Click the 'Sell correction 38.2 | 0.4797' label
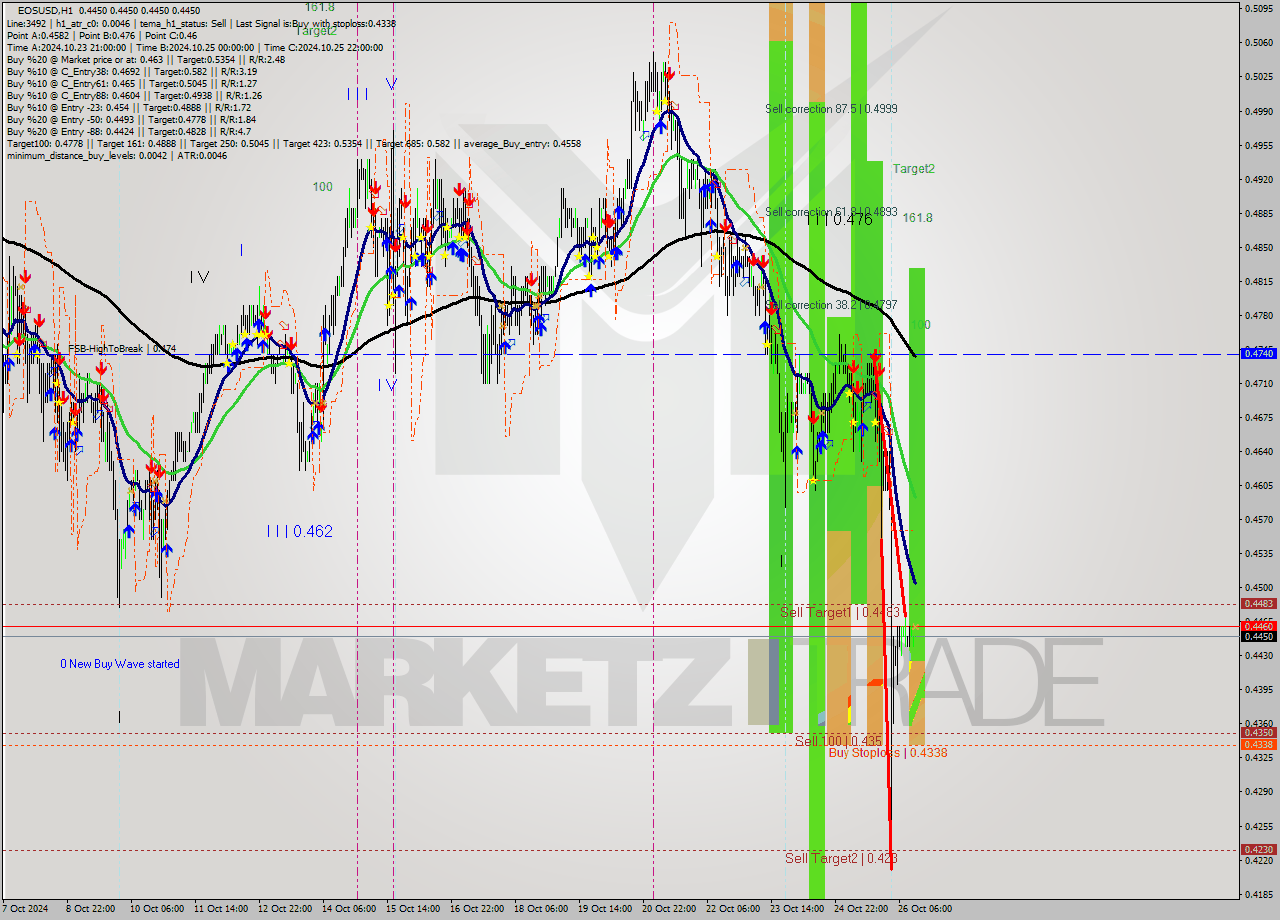 point(831,305)
